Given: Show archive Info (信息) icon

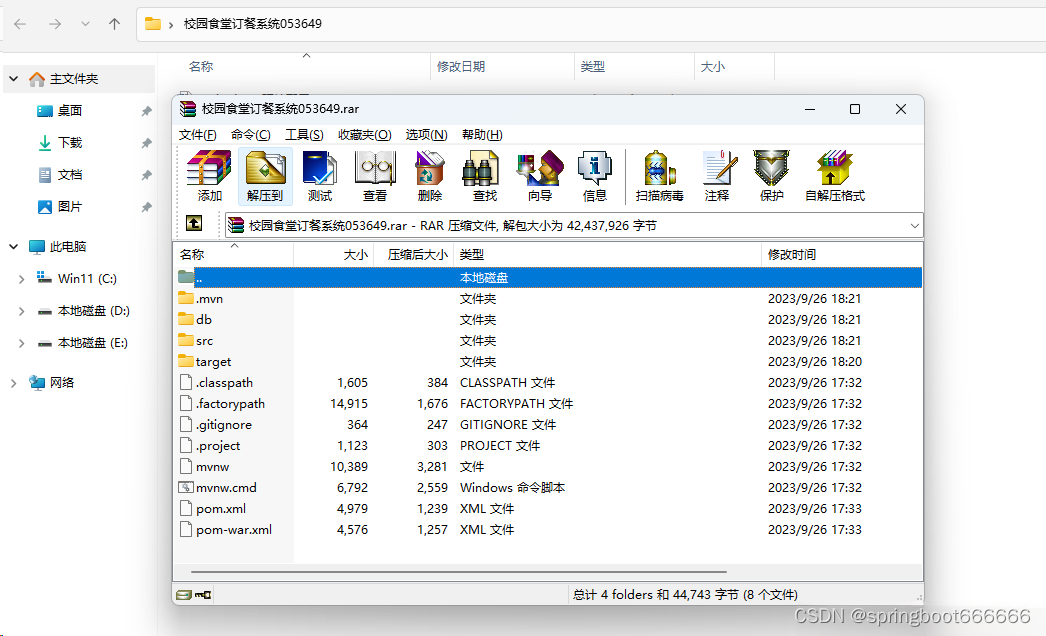Looking at the screenshot, I should (594, 176).
